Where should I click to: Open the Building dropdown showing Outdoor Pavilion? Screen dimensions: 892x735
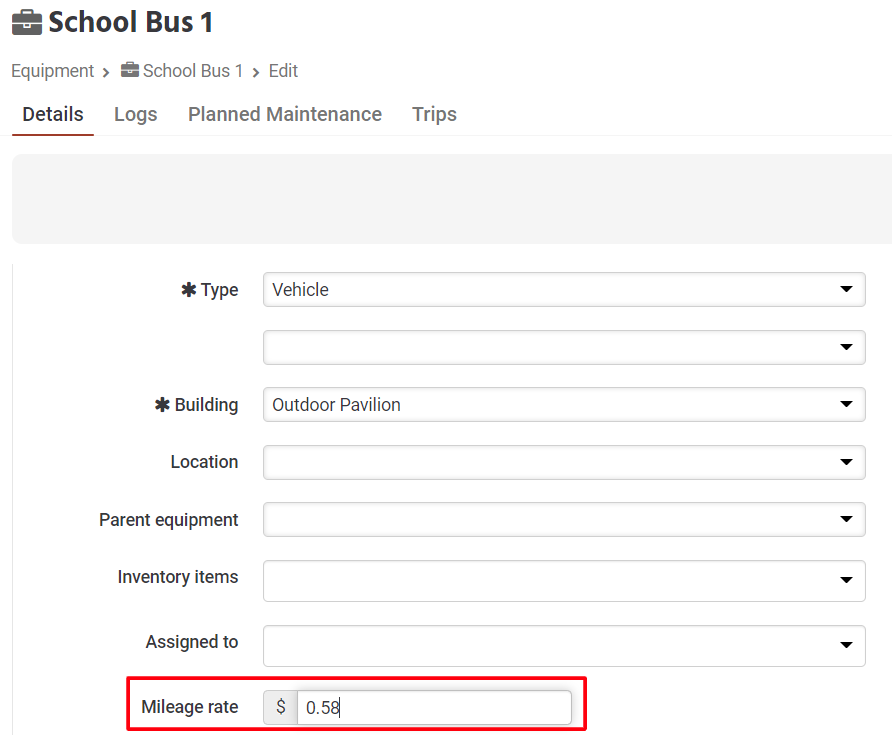click(564, 405)
